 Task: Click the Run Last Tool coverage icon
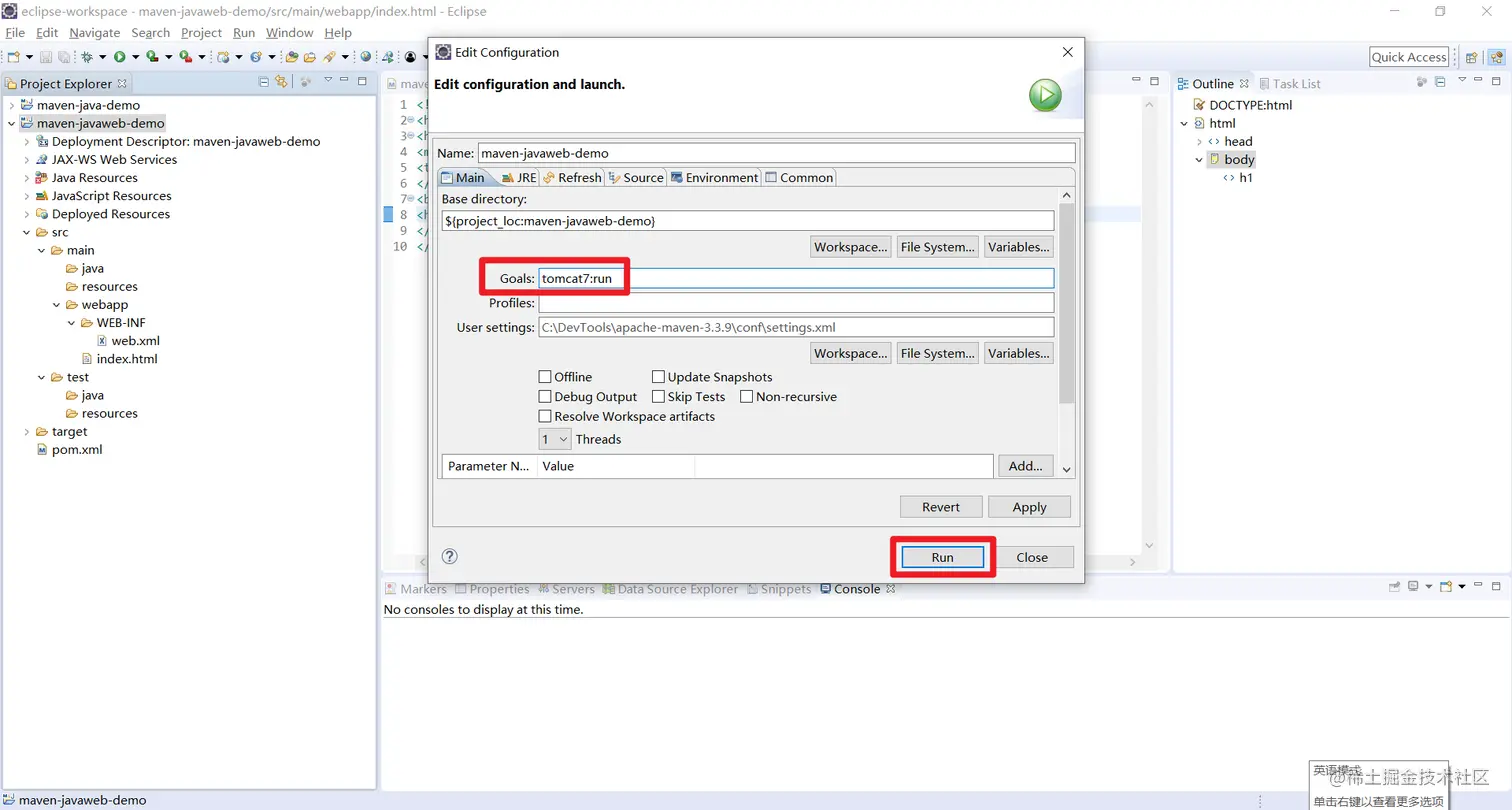[152, 57]
